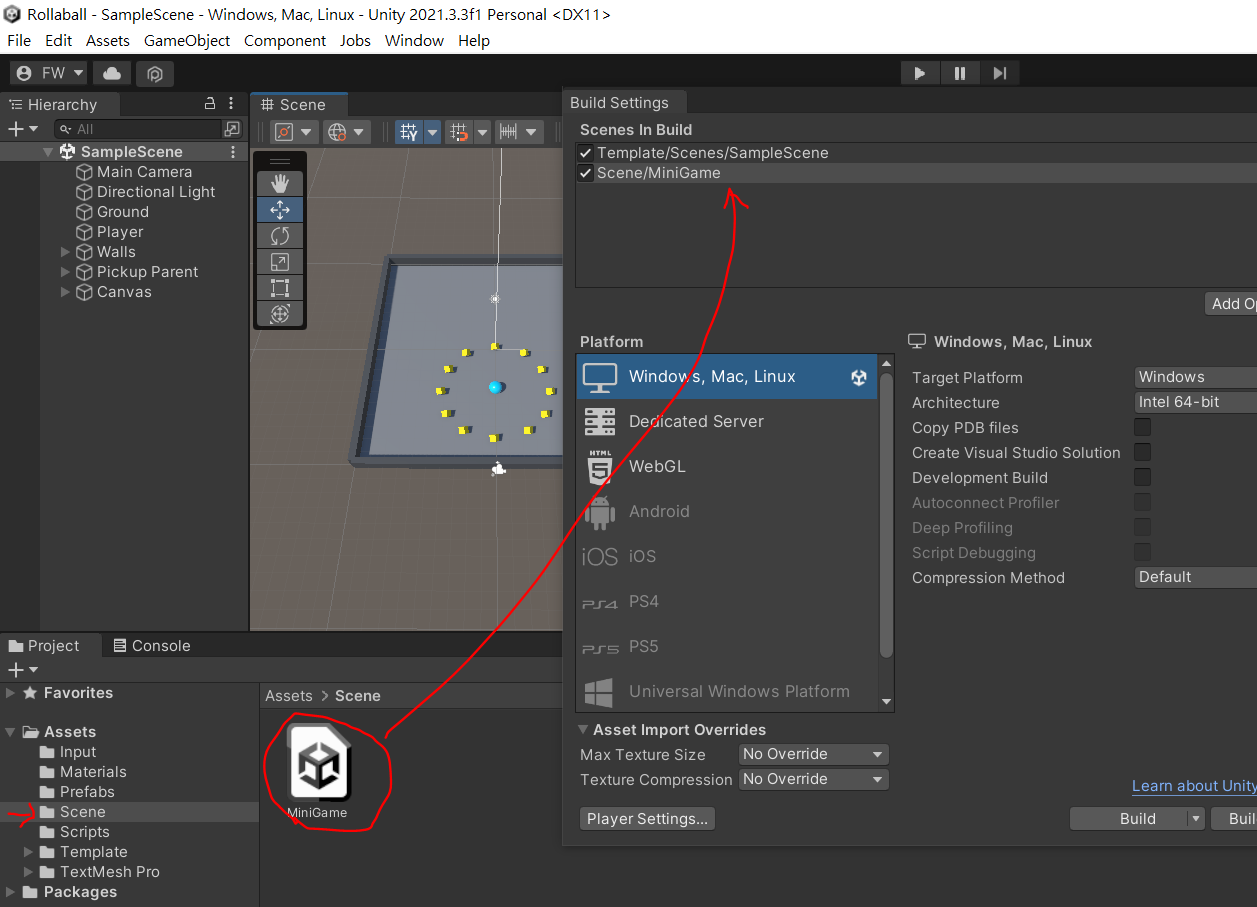Image resolution: width=1257 pixels, height=907 pixels.
Task: Uncheck Scene/MiniGame in build list
Action: pos(586,173)
